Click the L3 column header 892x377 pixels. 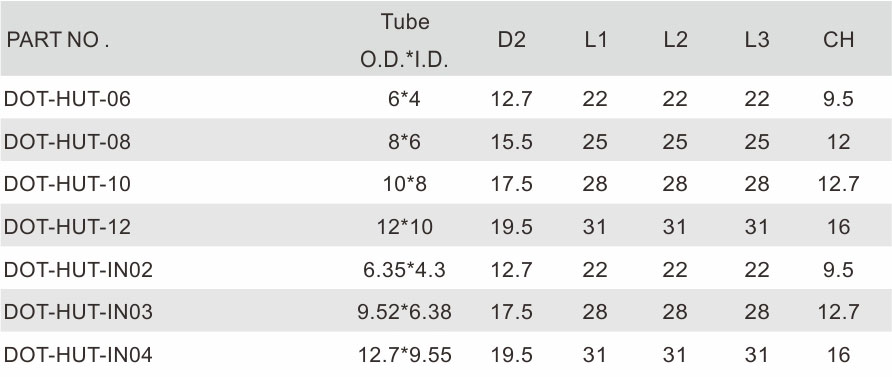click(757, 40)
